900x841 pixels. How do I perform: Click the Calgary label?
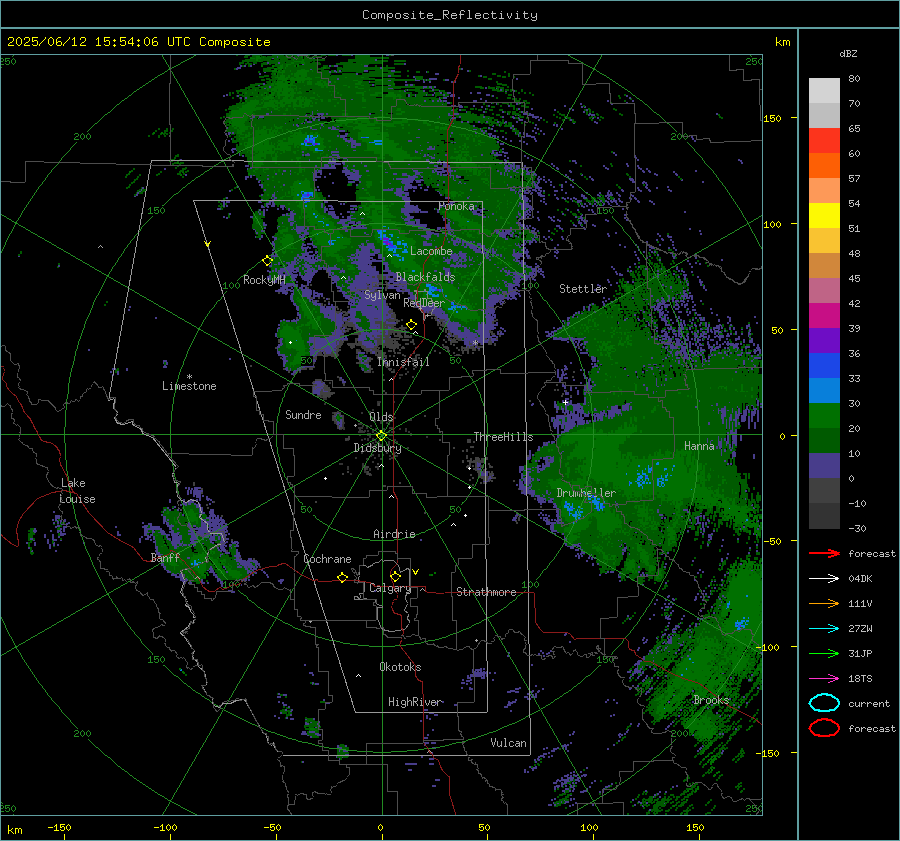click(390, 588)
